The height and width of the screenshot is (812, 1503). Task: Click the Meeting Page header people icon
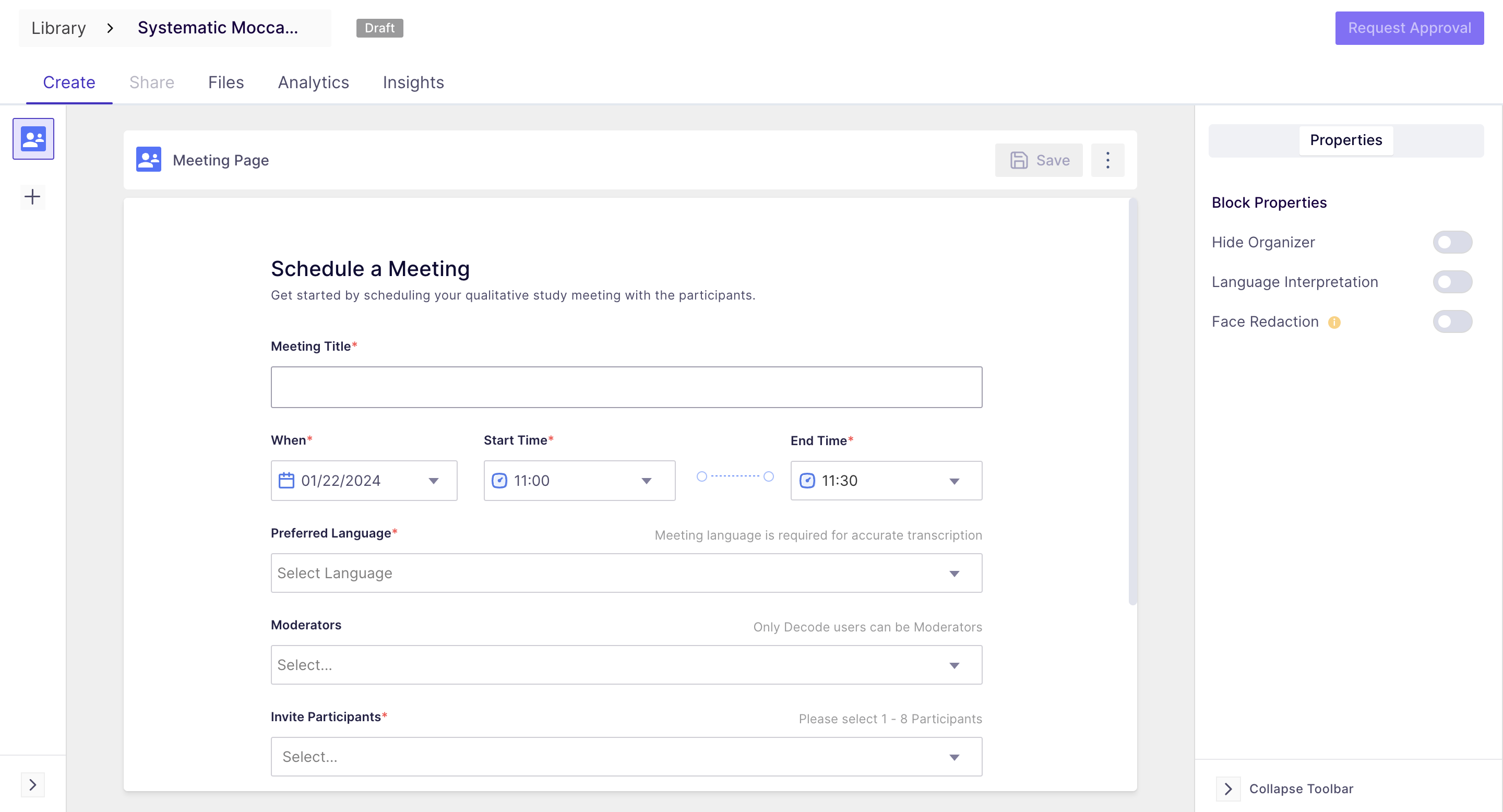[149, 160]
